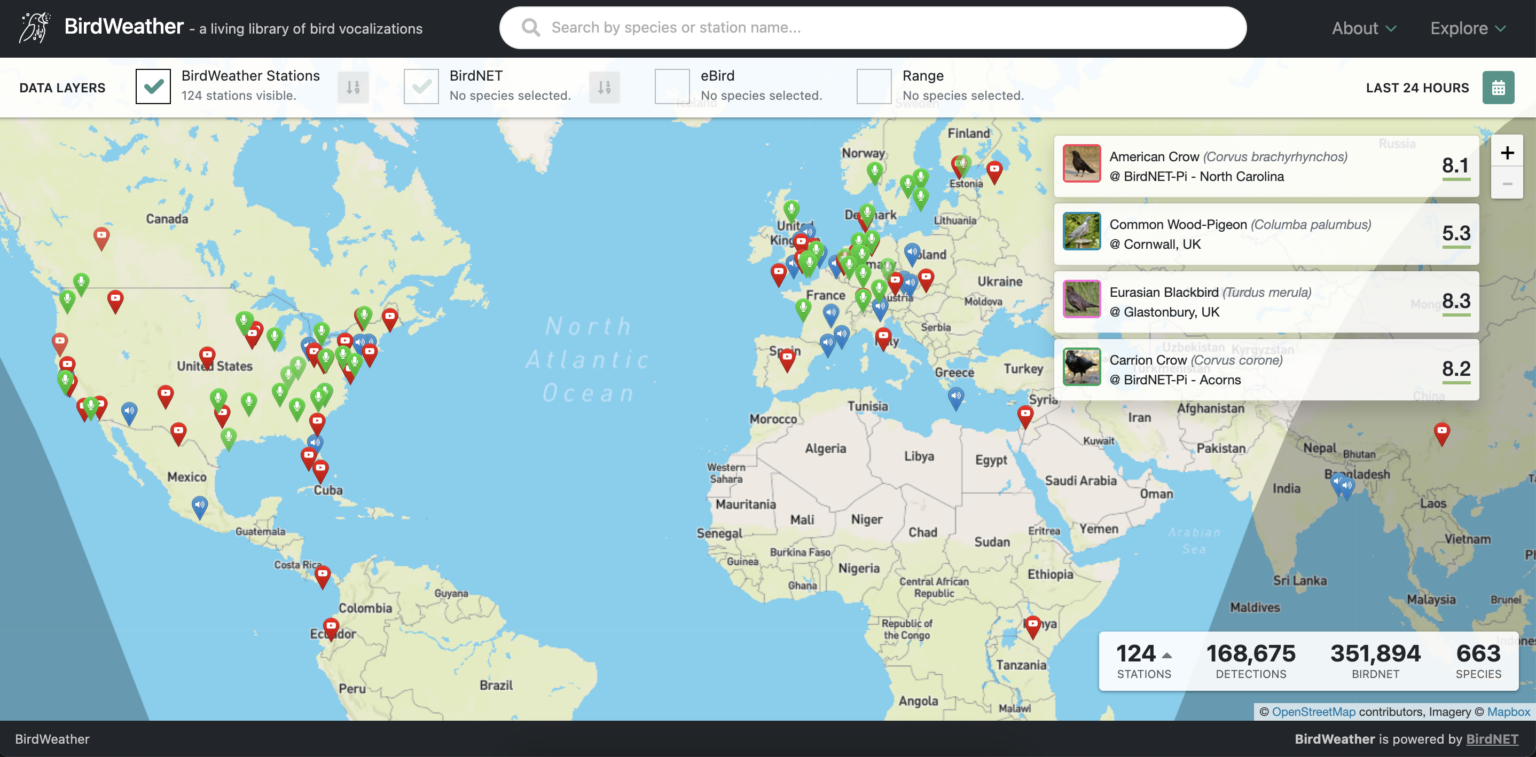Zoom in using the plus map control
The height and width of the screenshot is (757, 1536).
pos(1507,151)
